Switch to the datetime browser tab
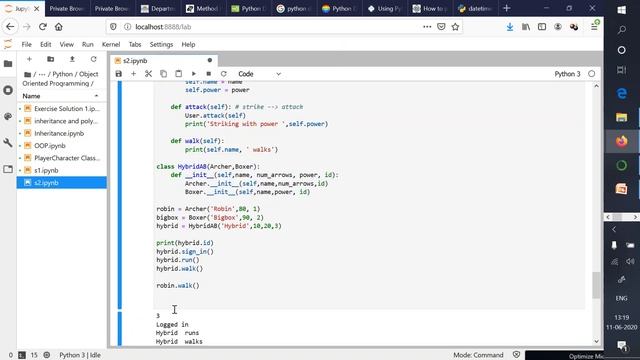The image size is (640, 360). tap(475, 8)
